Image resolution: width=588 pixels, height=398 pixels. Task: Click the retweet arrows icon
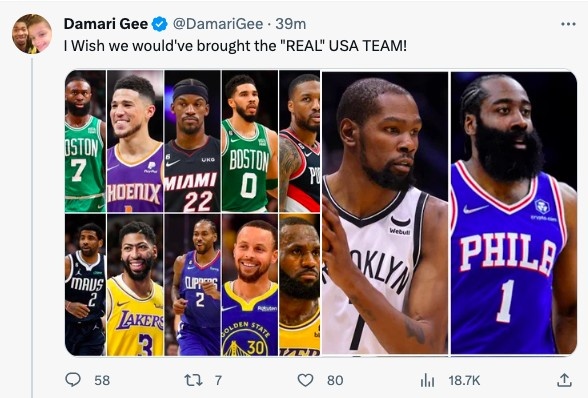[x=194, y=380]
